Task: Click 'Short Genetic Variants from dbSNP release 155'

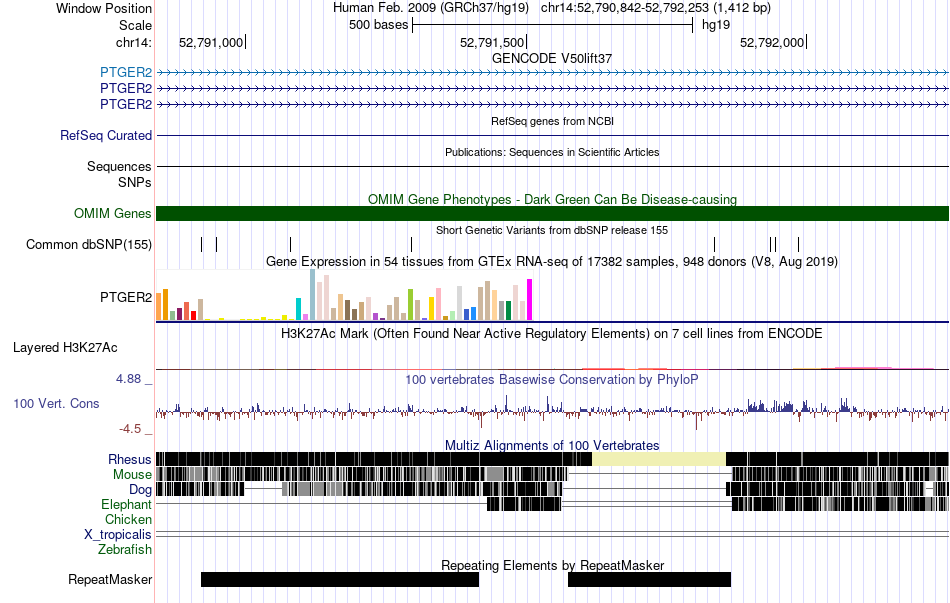Action: click(x=552, y=230)
